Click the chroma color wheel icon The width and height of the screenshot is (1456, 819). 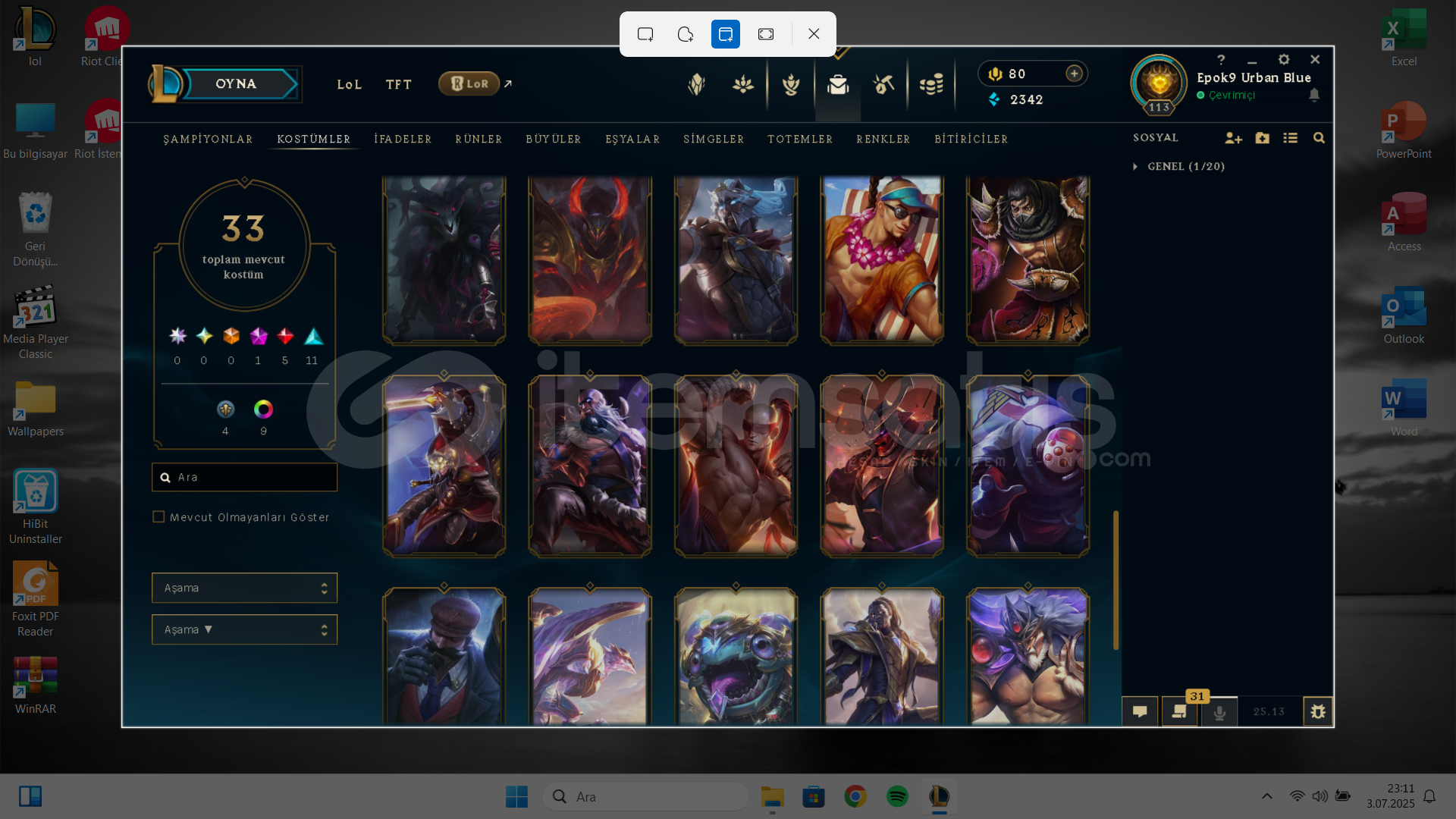263,409
